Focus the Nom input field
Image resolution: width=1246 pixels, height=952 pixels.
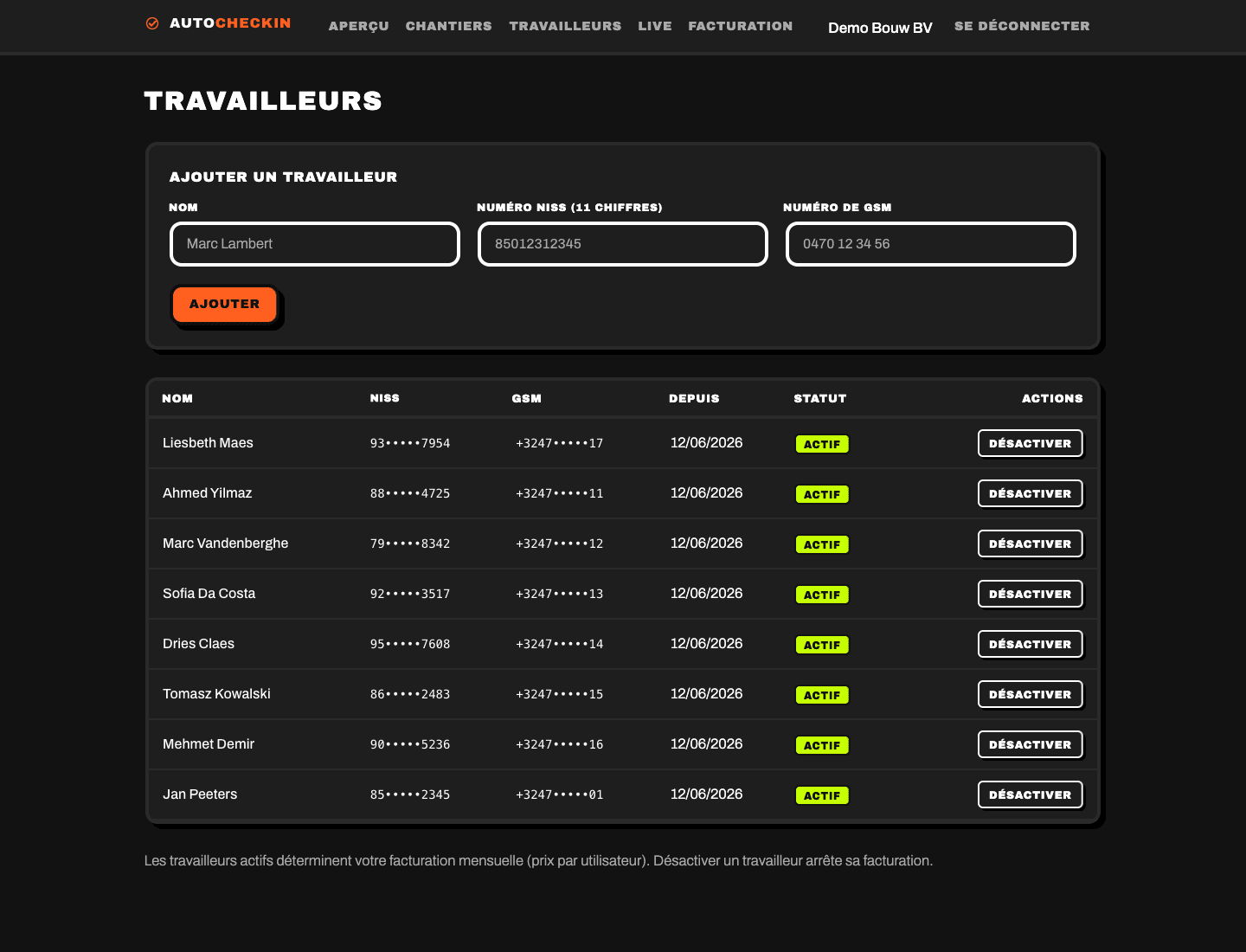(x=315, y=244)
